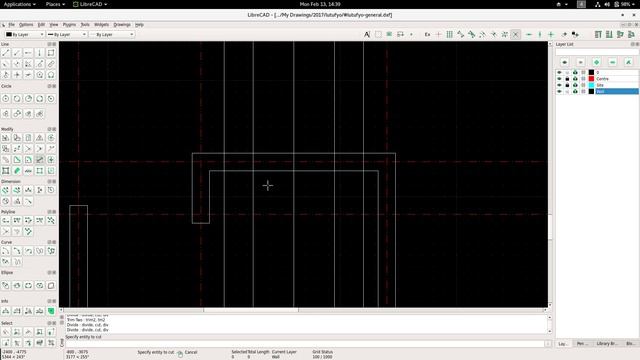Click Hide all layers button
Viewport: 640px width, 360px height.
point(580,62)
